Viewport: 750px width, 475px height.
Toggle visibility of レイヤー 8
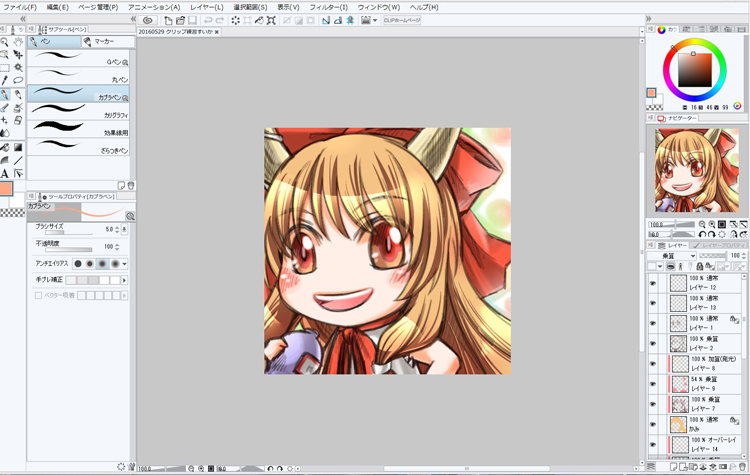[653, 364]
